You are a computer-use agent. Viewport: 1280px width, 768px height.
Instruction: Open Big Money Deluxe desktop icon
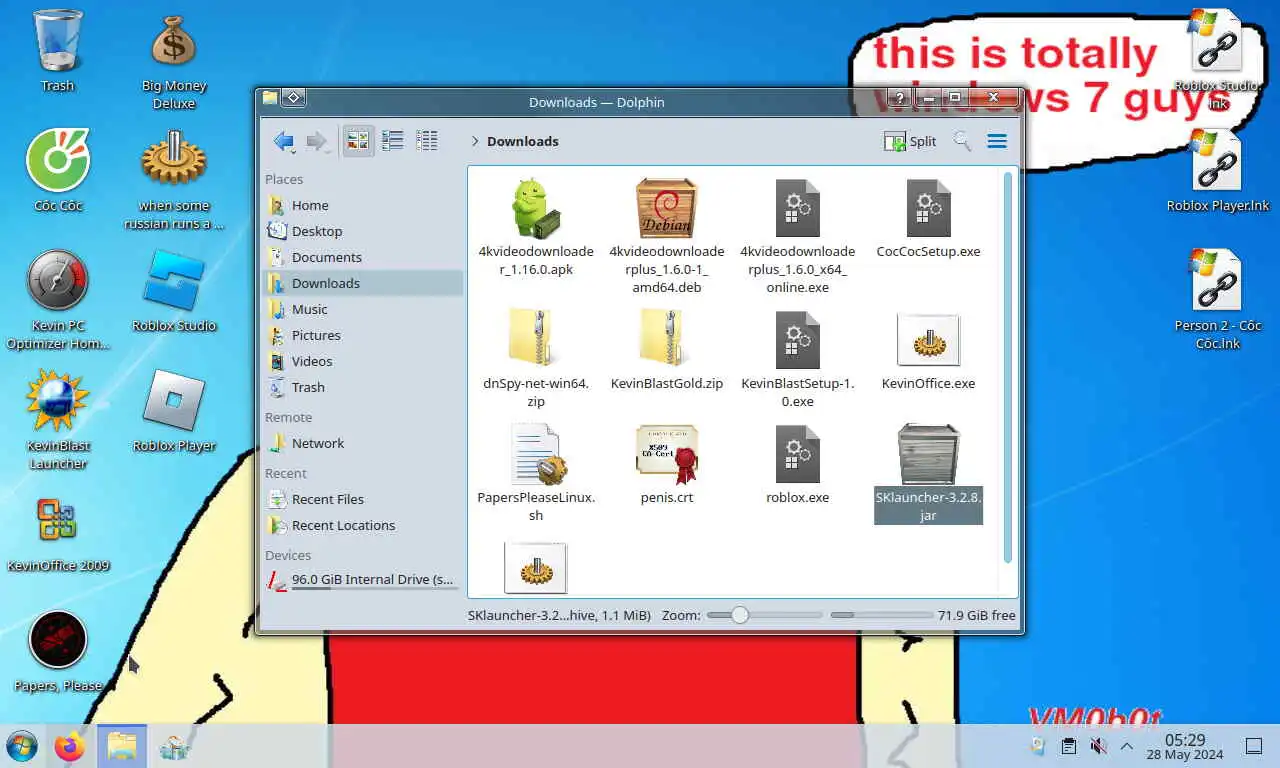pyautogui.click(x=174, y=60)
